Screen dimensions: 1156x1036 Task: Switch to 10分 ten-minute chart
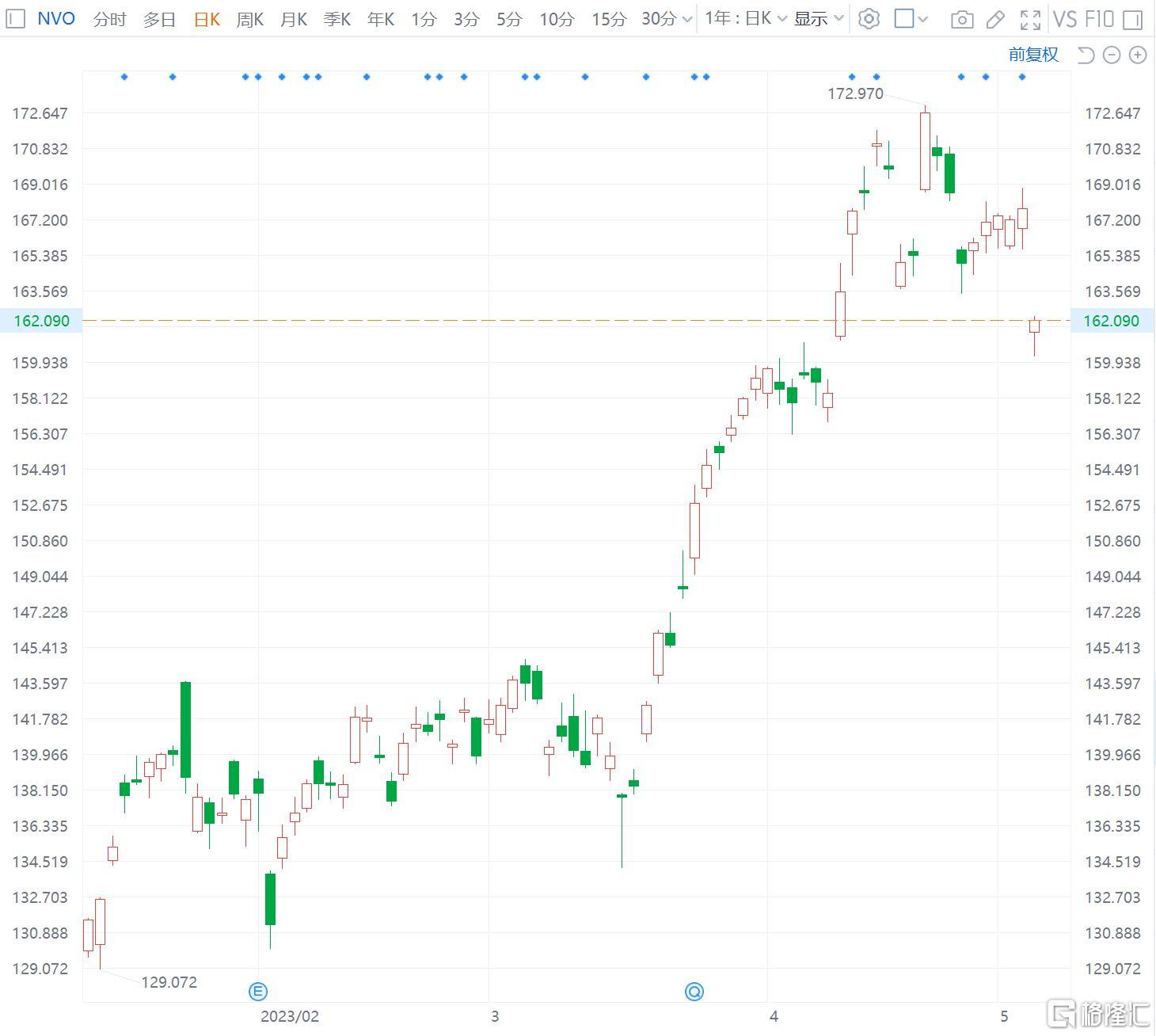click(557, 19)
